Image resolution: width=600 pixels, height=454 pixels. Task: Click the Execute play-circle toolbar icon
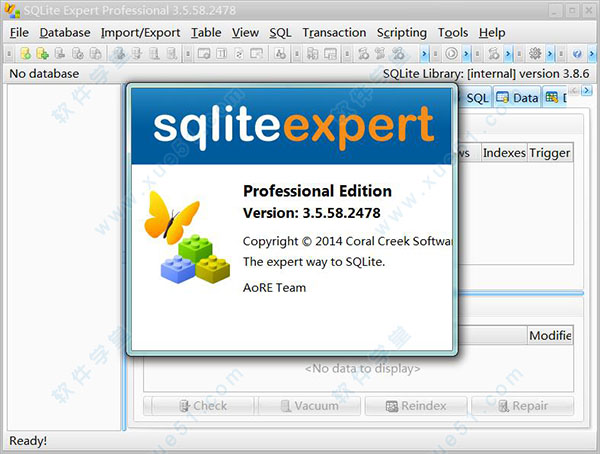point(451,54)
